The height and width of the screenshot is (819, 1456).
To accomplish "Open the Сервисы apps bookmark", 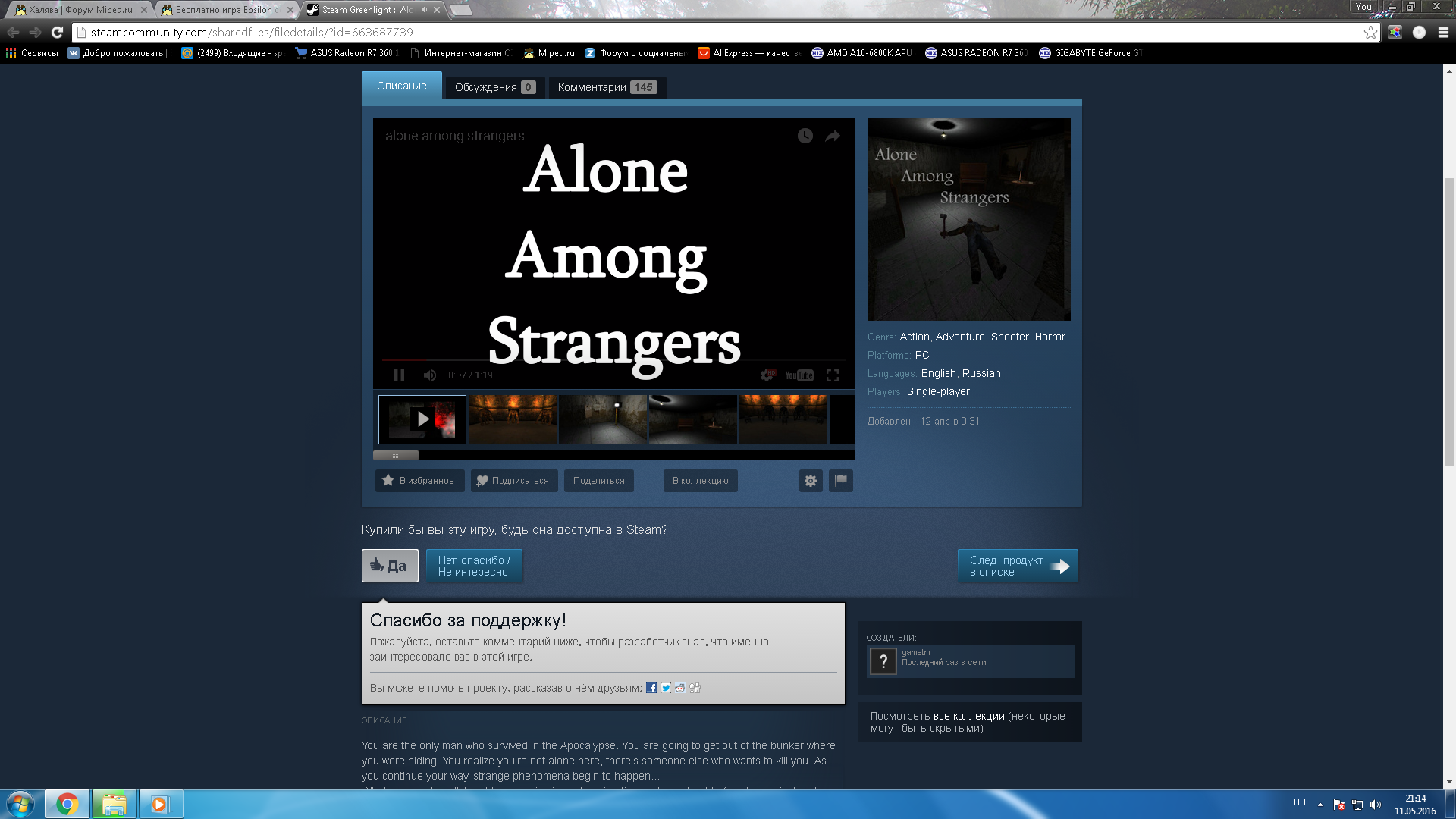I will 32,53.
